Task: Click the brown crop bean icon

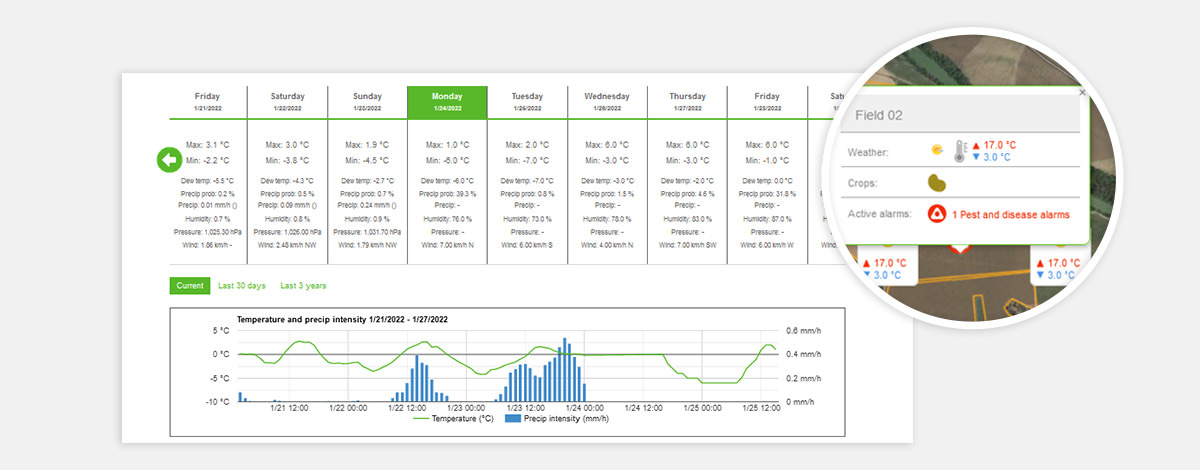Action: tap(937, 183)
